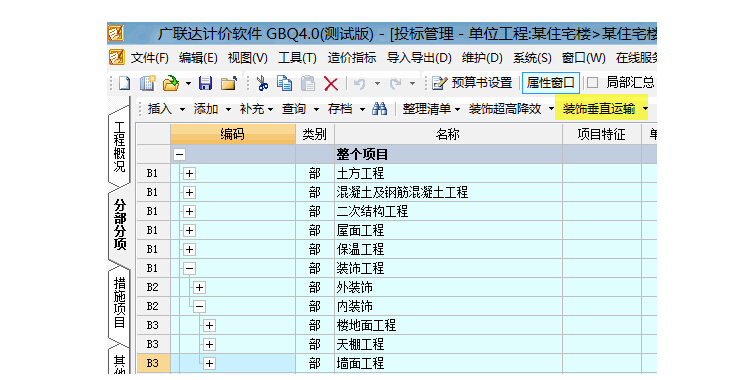
Task: Click the binoculars Find icon
Action: pos(380,109)
